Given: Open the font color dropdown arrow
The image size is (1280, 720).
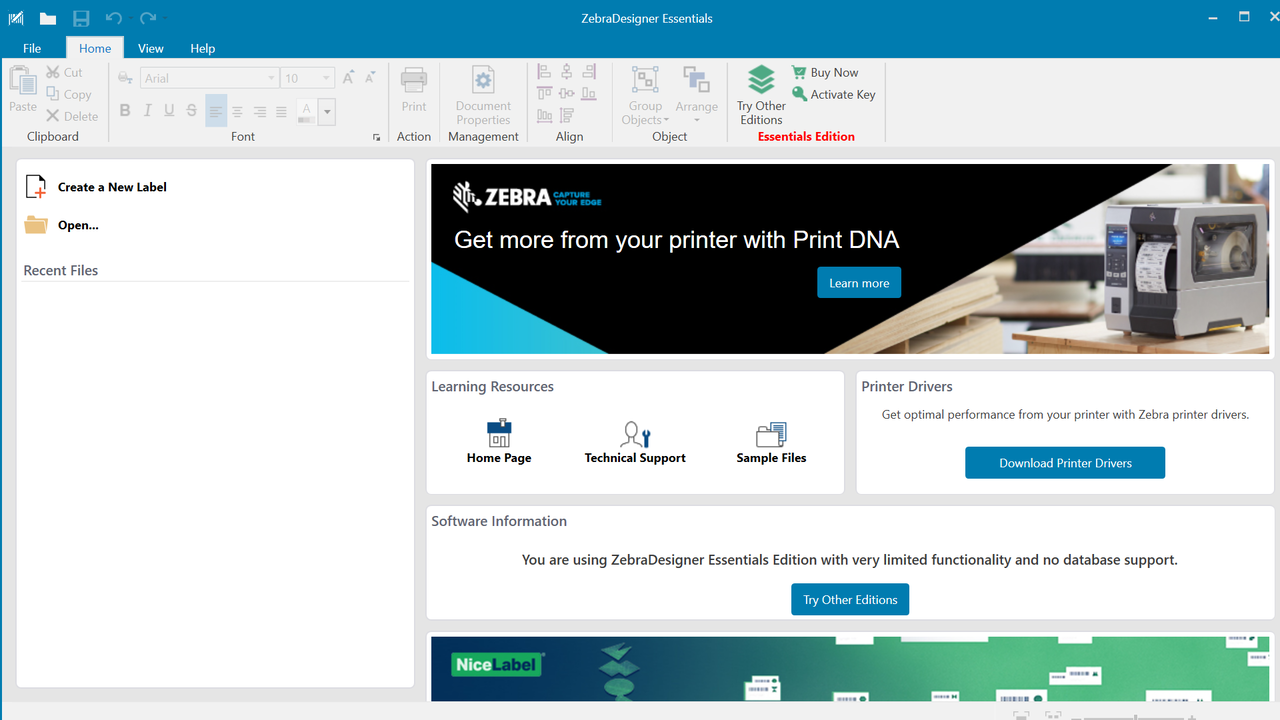Looking at the screenshot, I should pyautogui.click(x=327, y=111).
